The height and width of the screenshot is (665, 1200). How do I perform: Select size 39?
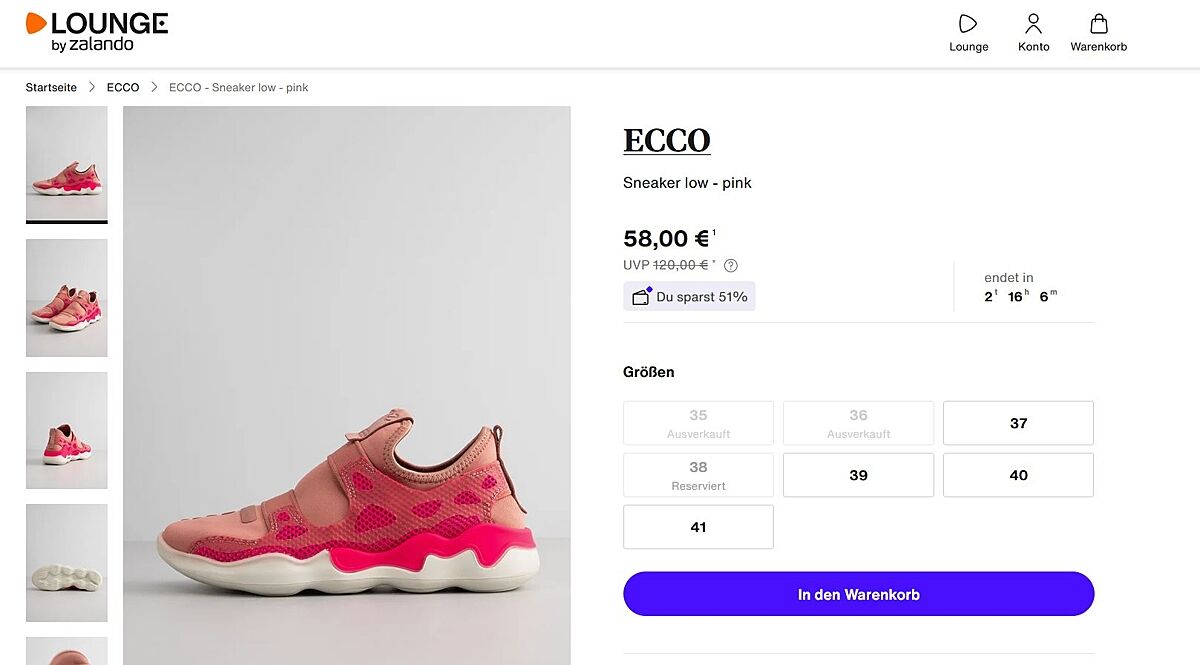(858, 475)
